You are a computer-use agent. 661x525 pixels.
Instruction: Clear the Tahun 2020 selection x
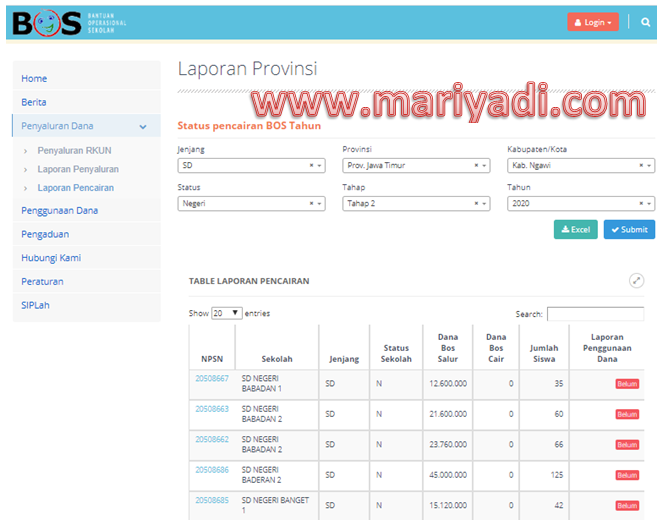[x=641, y=203]
